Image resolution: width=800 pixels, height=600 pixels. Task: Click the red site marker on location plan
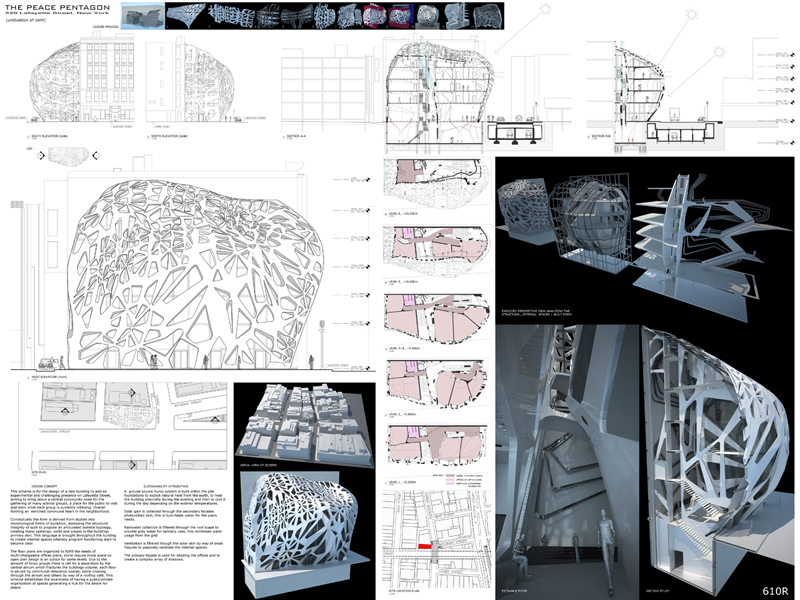point(424,547)
